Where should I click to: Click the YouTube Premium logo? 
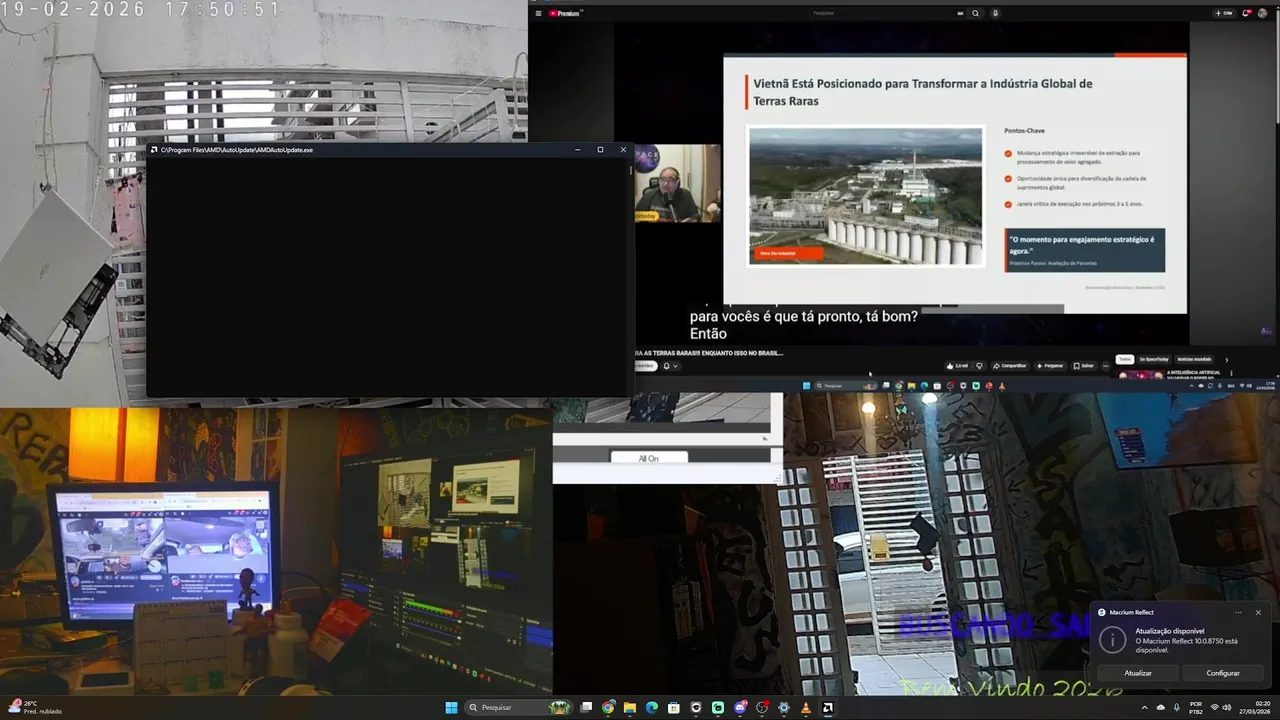click(x=565, y=13)
